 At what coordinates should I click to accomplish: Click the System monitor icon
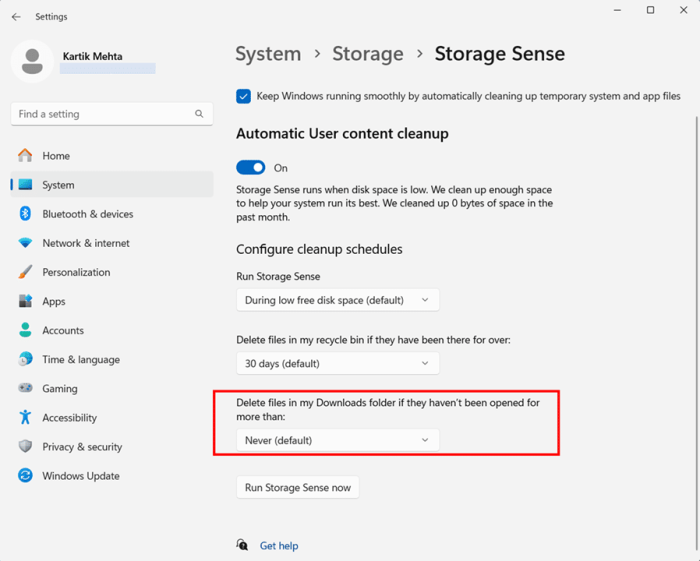(x=25, y=184)
